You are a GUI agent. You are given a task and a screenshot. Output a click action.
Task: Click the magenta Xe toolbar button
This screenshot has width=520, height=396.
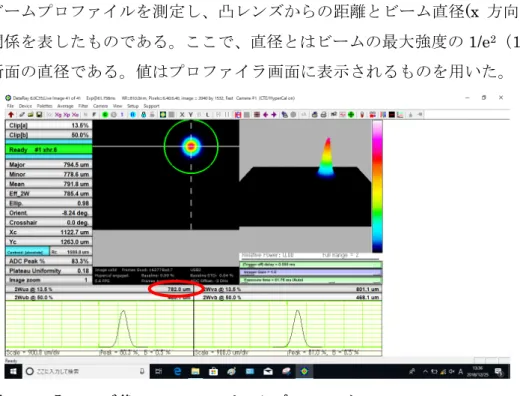(x=75, y=115)
